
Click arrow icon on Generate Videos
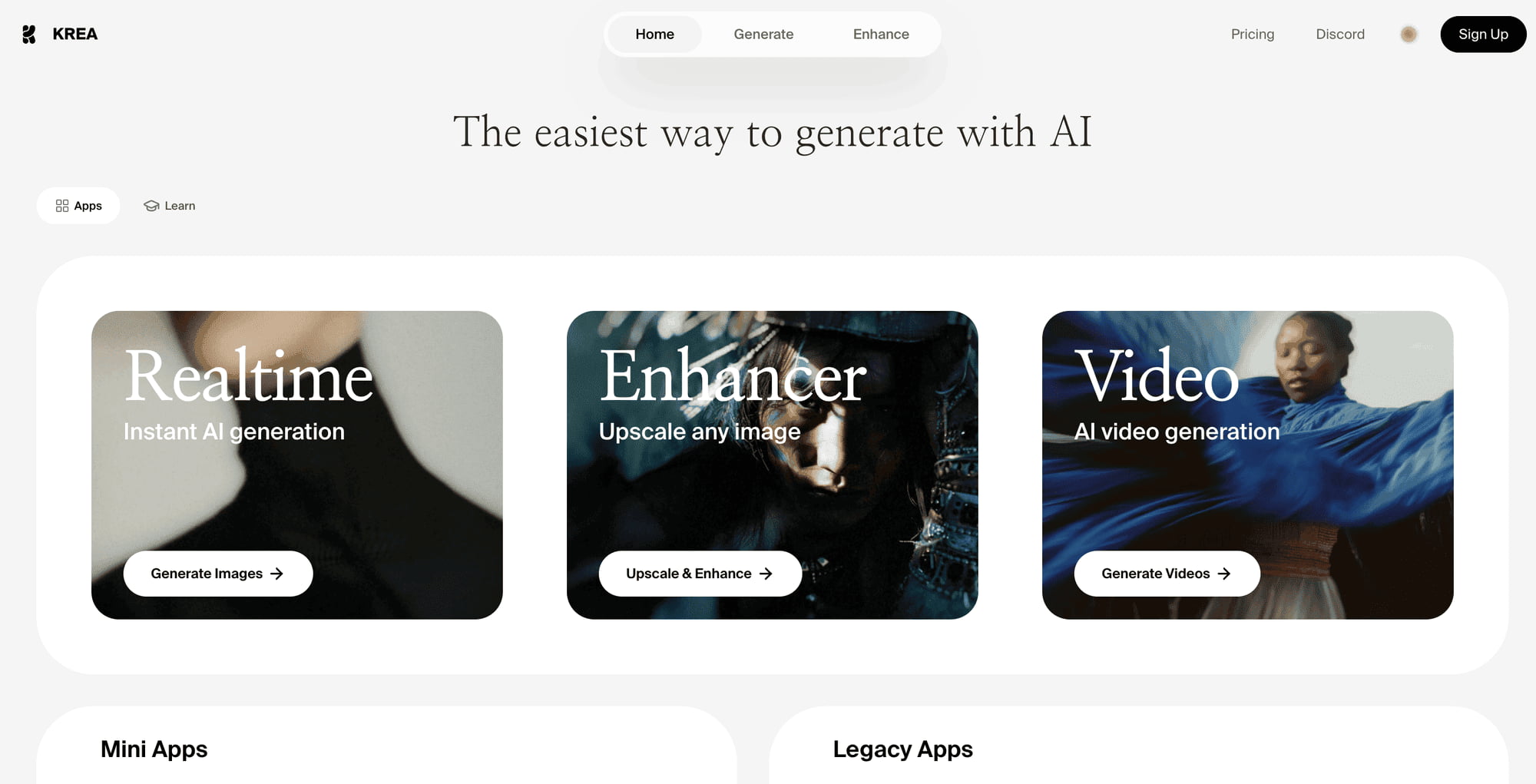[1224, 574]
